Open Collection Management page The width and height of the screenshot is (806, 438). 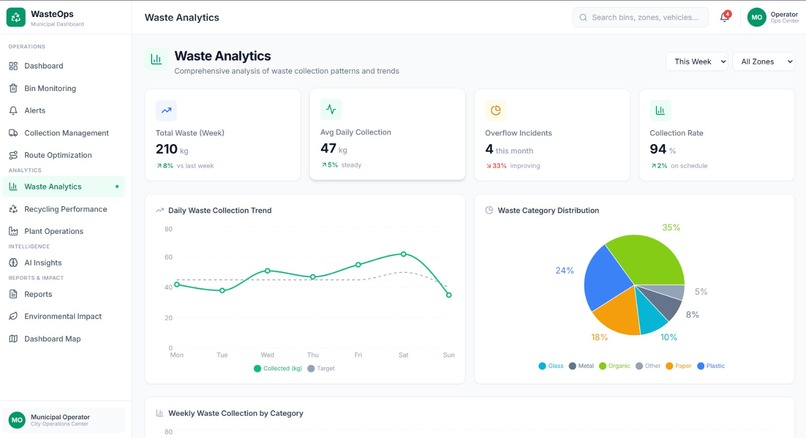pyautogui.click(x=64, y=133)
